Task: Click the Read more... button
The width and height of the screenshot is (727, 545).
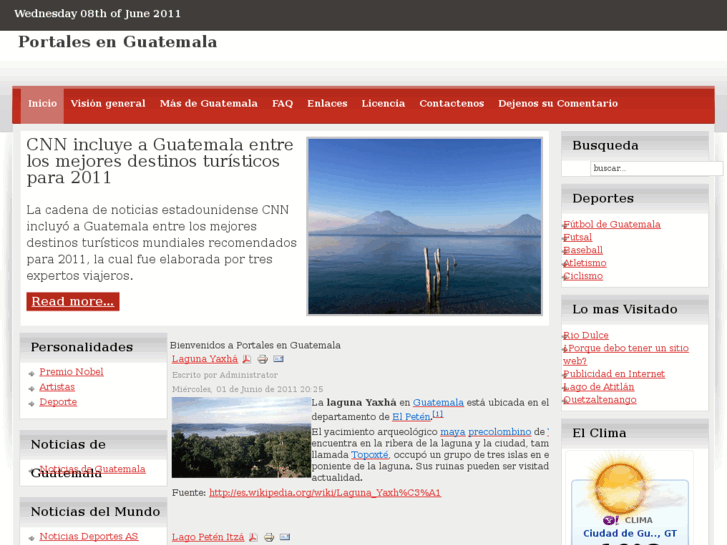Action: click(x=73, y=301)
